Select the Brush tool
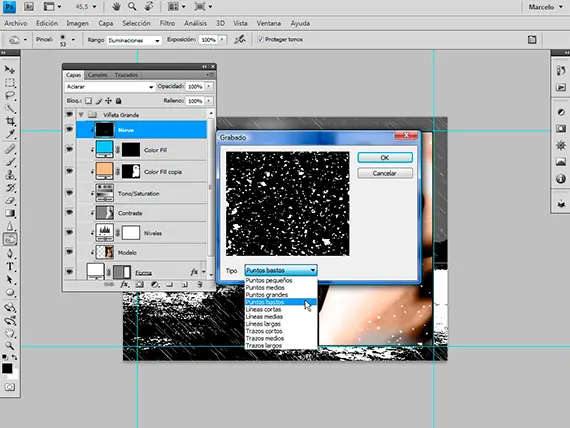Image resolution: width=570 pixels, height=428 pixels. (x=10, y=162)
